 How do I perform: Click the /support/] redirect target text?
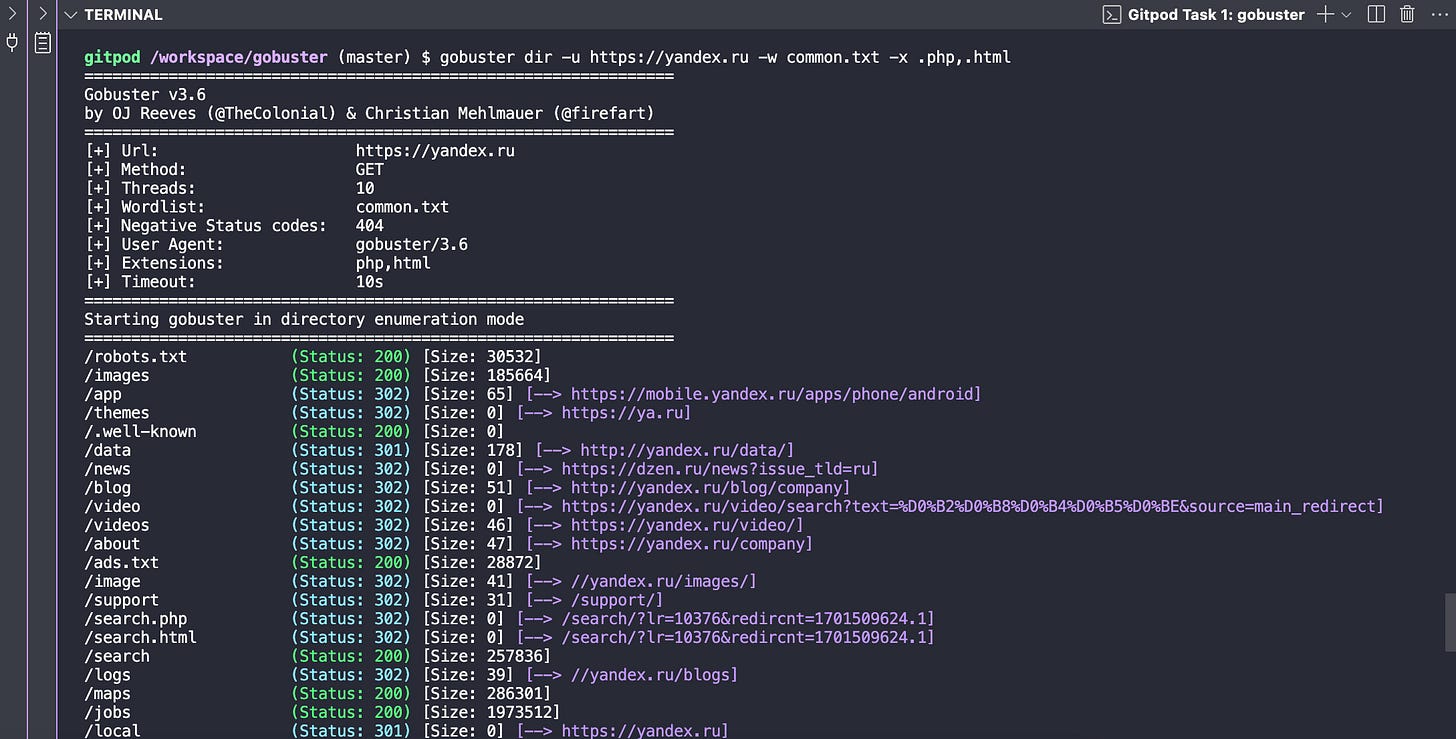(x=617, y=600)
